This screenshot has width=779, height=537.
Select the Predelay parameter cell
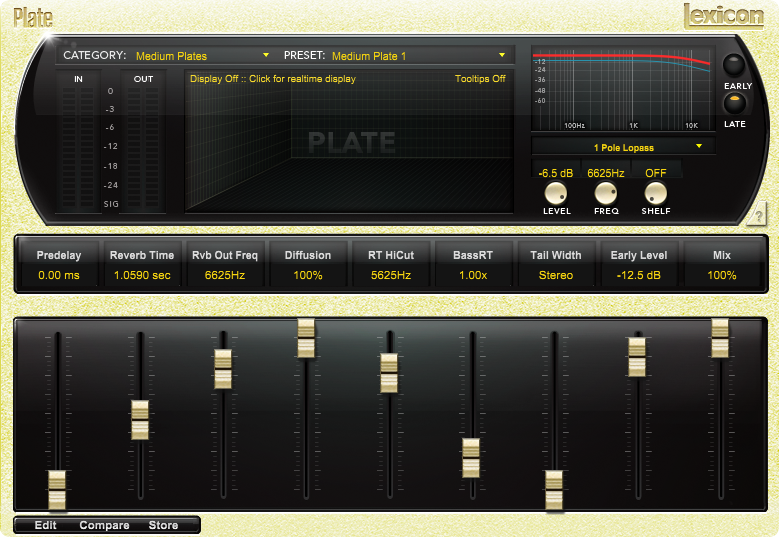[x=59, y=265]
